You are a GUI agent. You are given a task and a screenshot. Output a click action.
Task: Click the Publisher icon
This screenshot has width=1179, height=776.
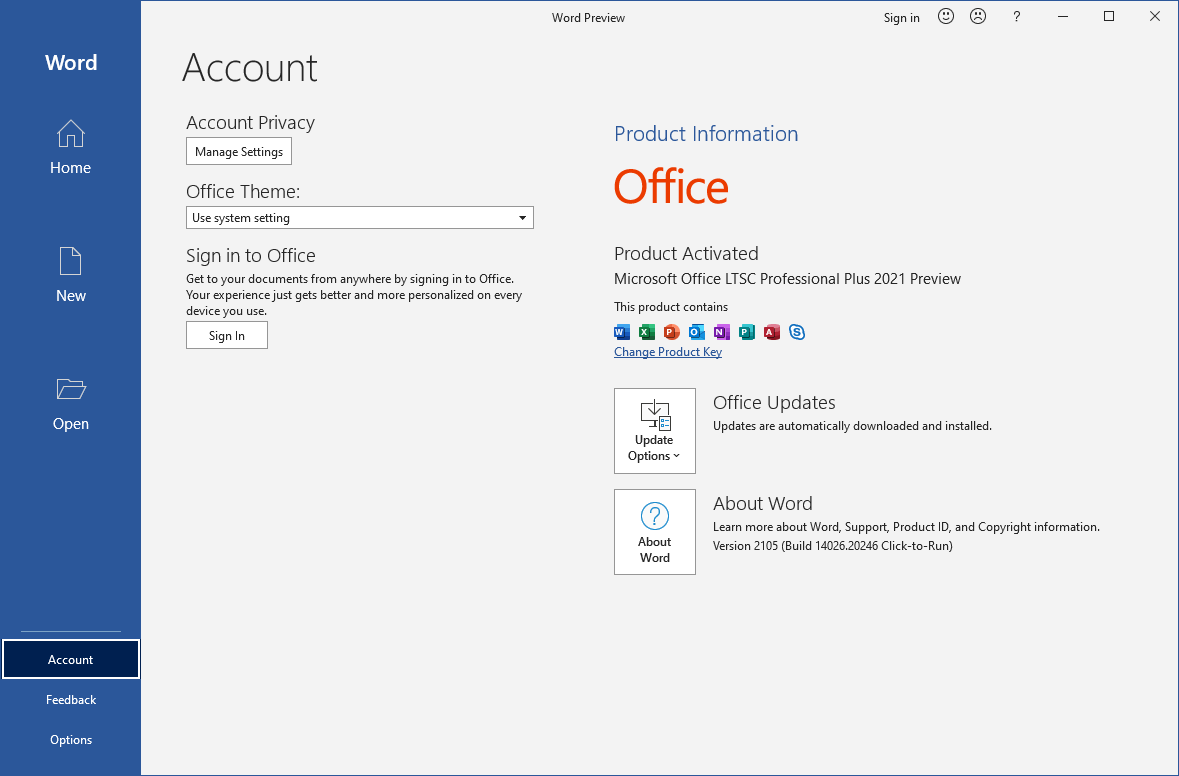(x=746, y=331)
